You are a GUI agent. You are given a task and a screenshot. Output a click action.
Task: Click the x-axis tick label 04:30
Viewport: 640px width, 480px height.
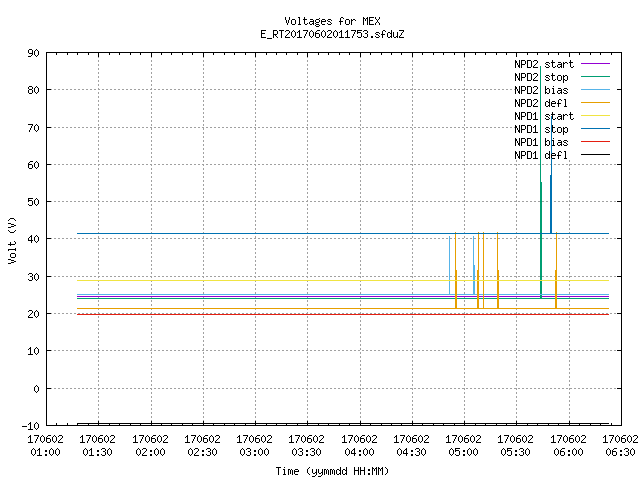coord(411,452)
